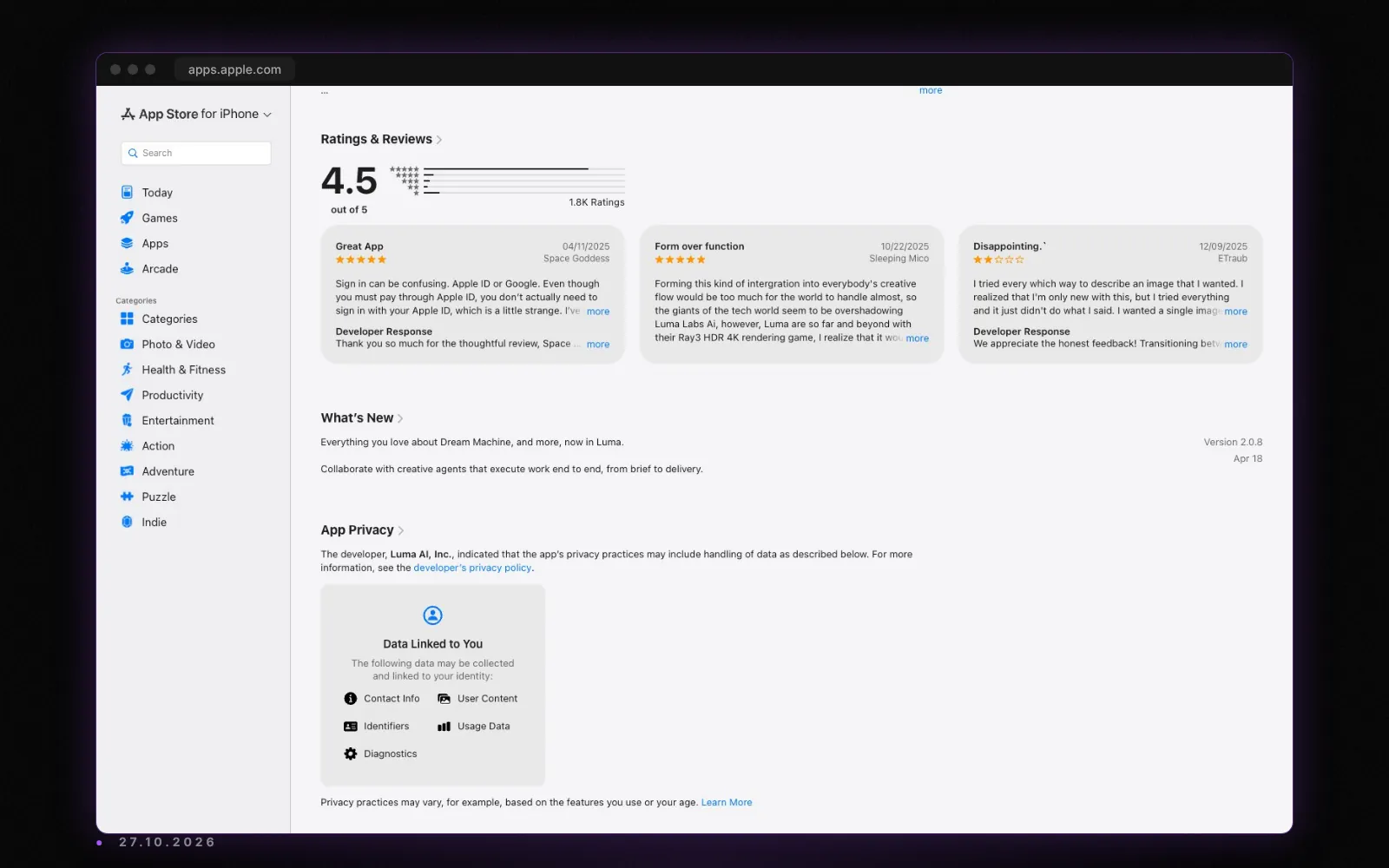Click the Indie category icon
Screen dimensions: 1389x868
pos(127,522)
